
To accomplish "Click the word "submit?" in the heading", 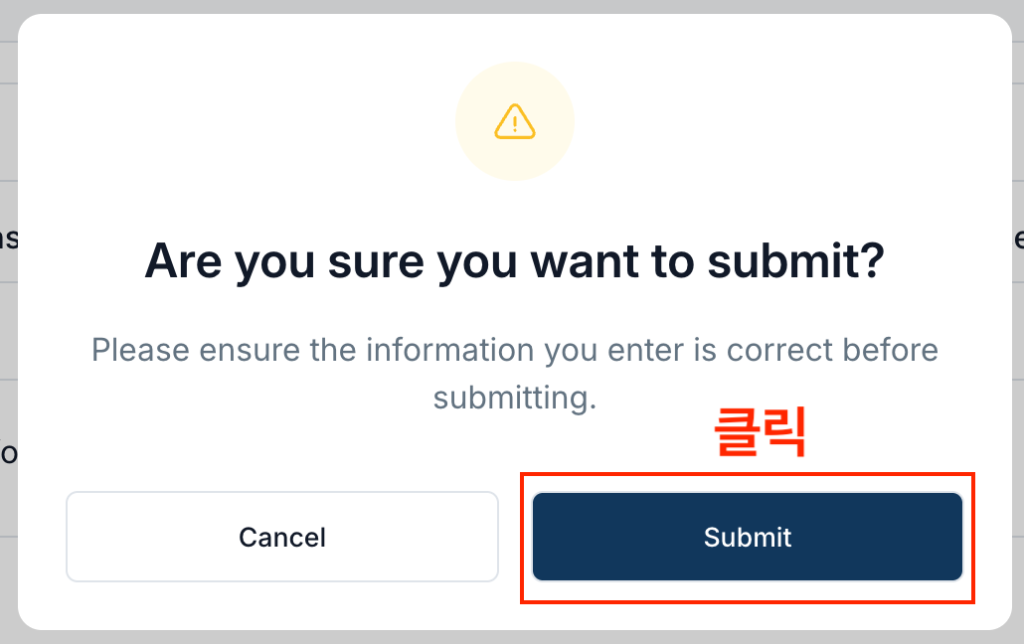I will (x=796, y=260).
